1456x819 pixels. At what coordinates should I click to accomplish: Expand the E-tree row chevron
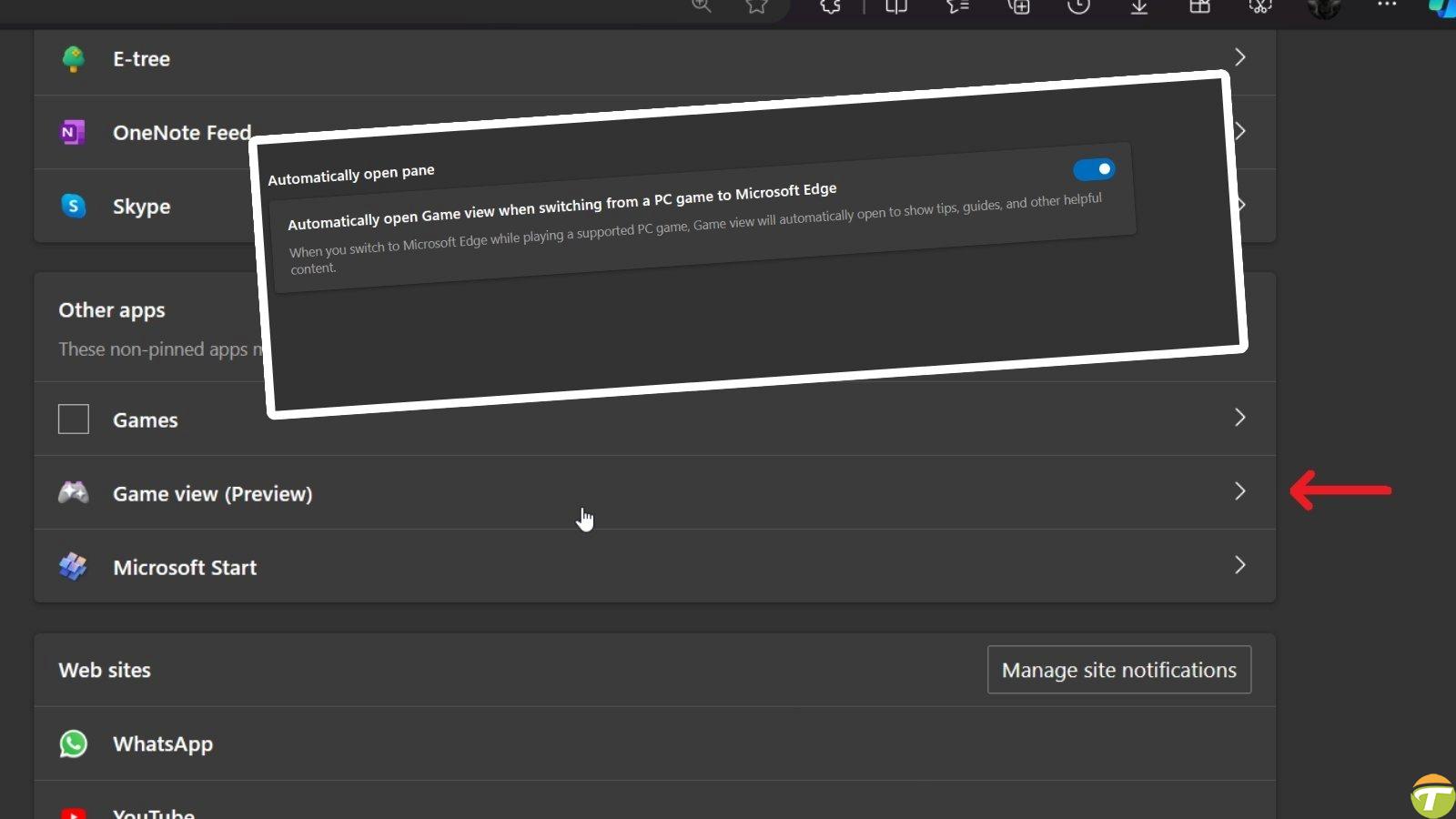(x=1239, y=57)
